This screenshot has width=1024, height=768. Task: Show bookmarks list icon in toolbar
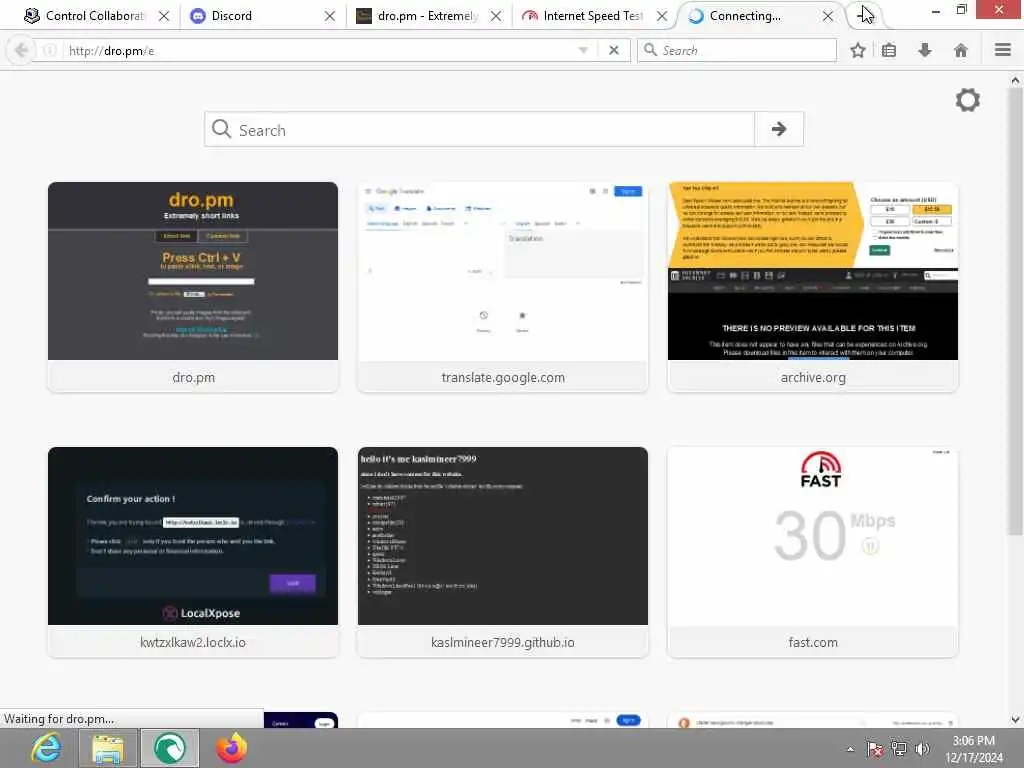pyautogui.click(x=889, y=50)
